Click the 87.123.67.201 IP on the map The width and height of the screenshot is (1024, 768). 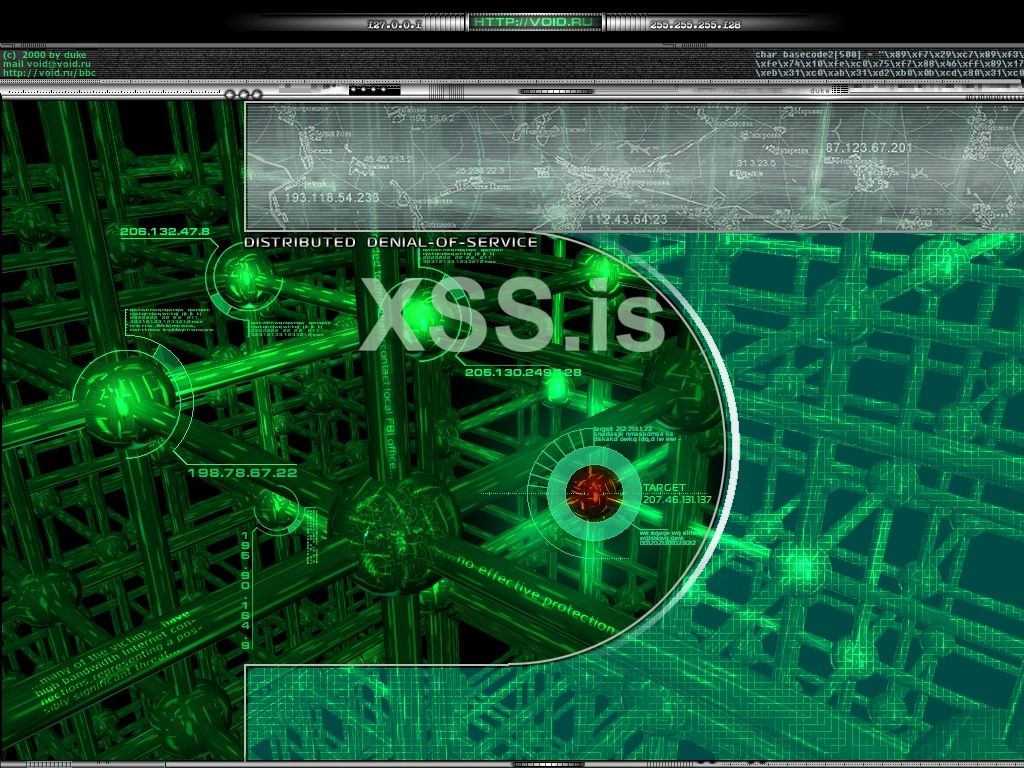[x=869, y=148]
